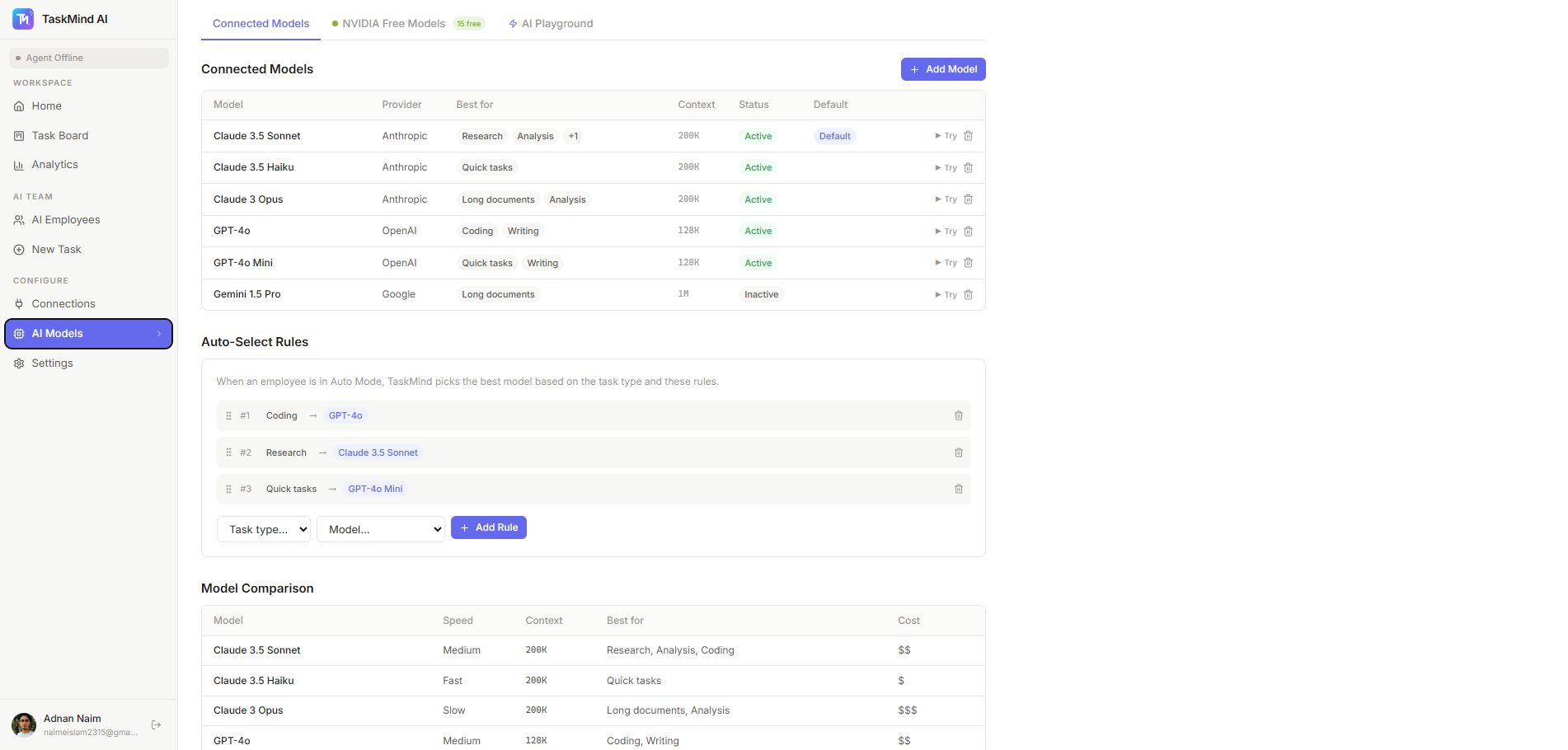Click the 15 free badge

tap(469, 24)
